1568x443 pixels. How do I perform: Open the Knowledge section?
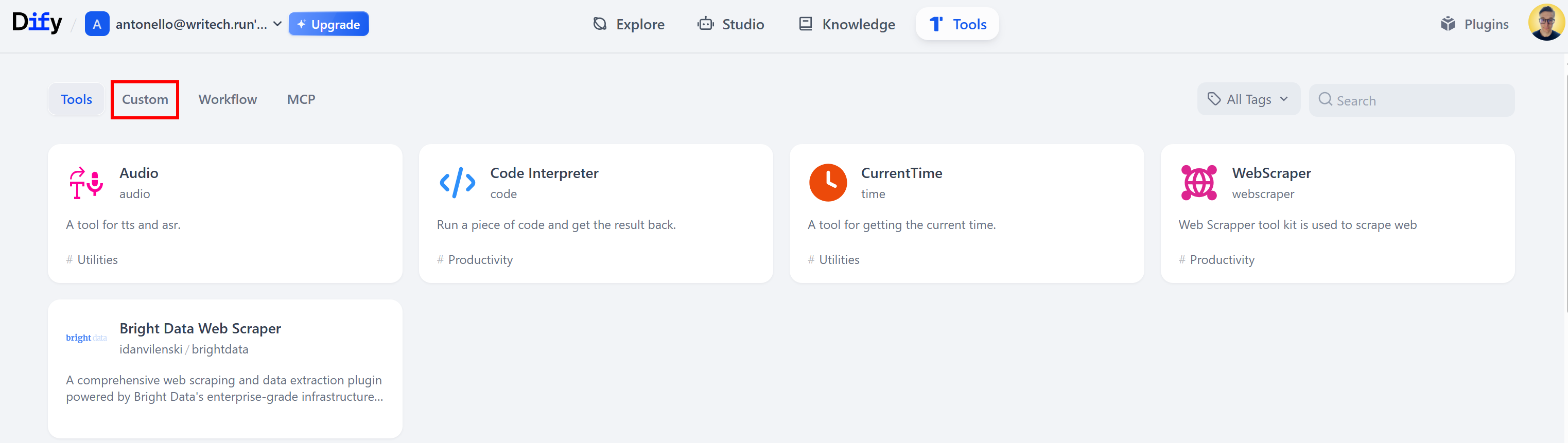coord(847,24)
